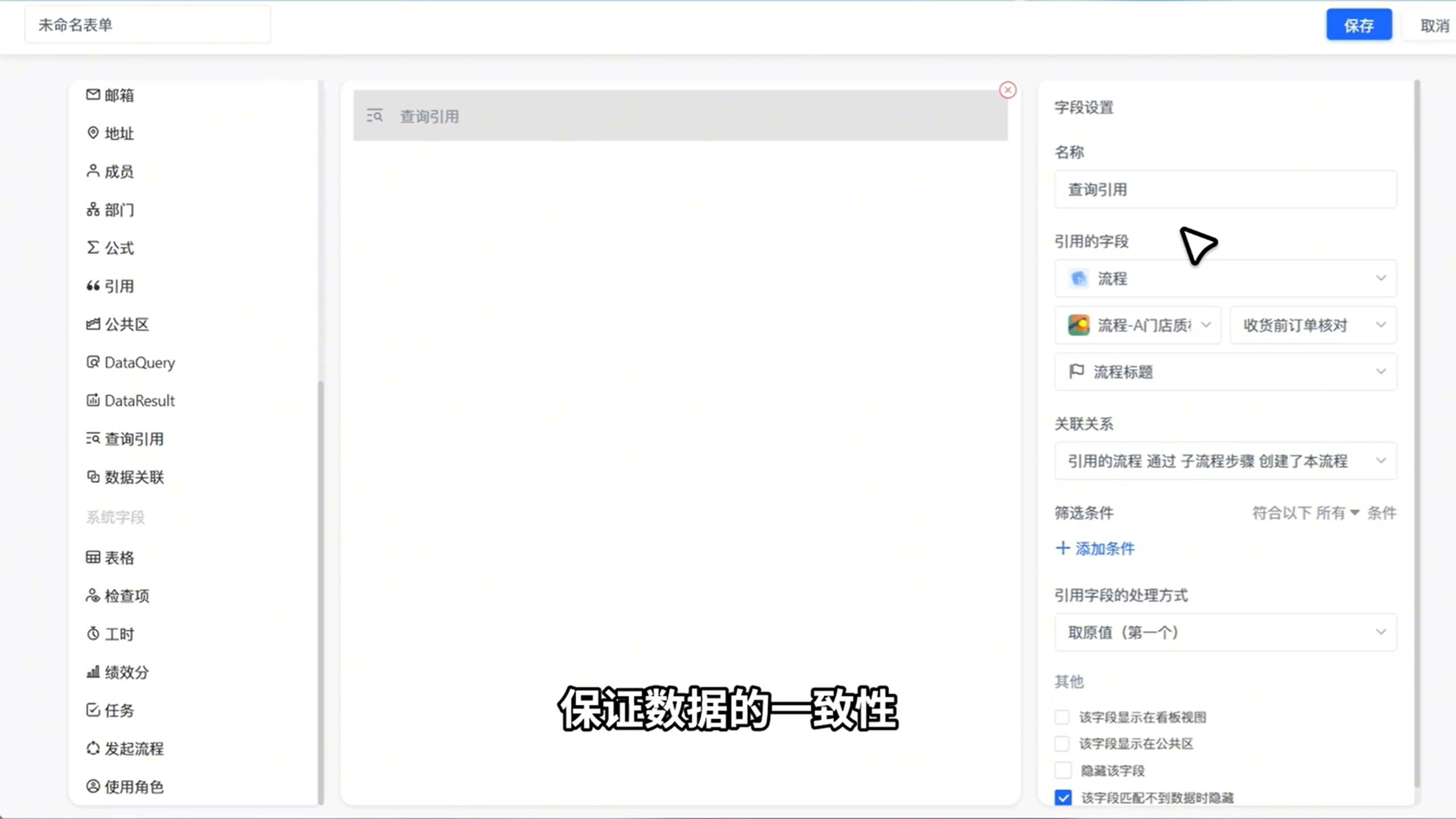The height and width of the screenshot is (819, 1456).
Task: Enable 该字段显示在看板视图 checkbox
Action: (x=1062, y=717)
